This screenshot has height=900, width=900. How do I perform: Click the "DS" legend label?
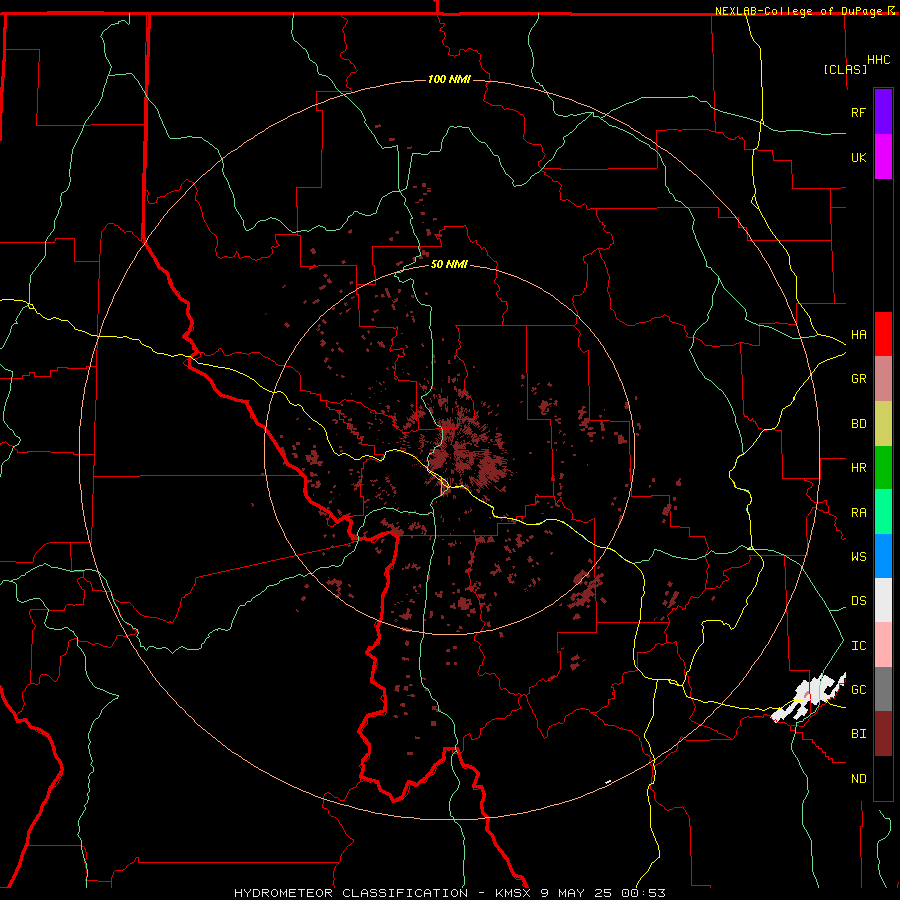[858, 601]
